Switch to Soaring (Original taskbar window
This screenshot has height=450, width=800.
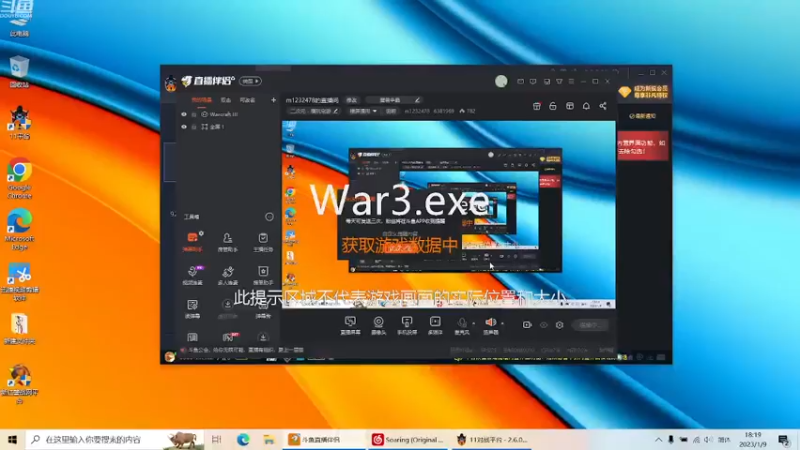[407, 439]
